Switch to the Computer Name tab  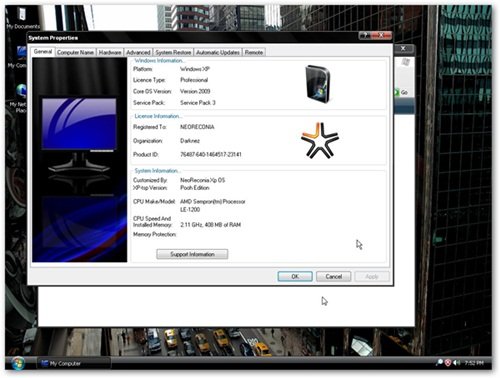75,52
